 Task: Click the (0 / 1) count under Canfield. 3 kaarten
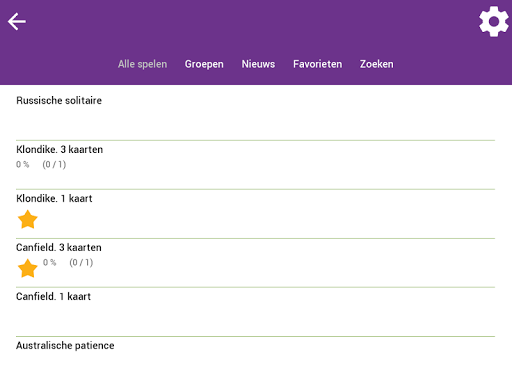coord(81,262)
